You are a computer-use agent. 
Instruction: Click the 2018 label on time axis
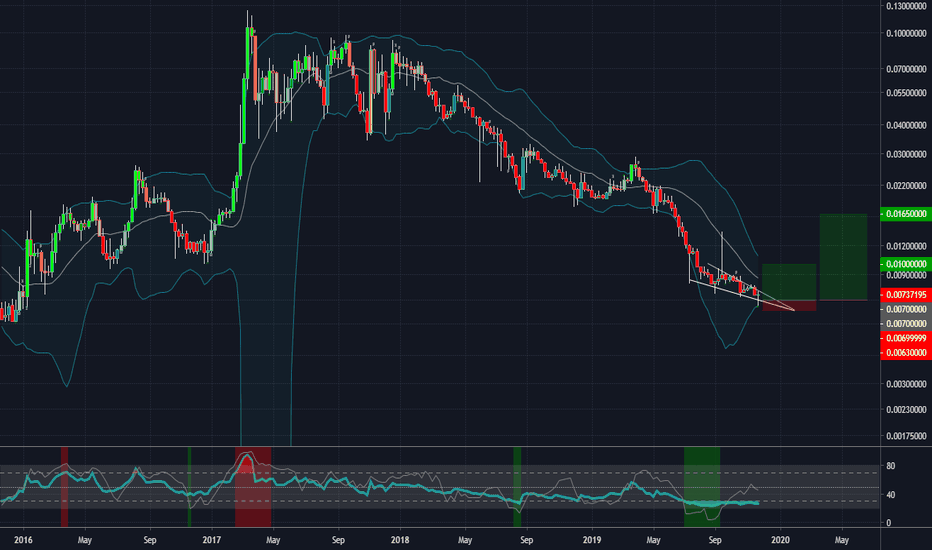tap(400, 540)
